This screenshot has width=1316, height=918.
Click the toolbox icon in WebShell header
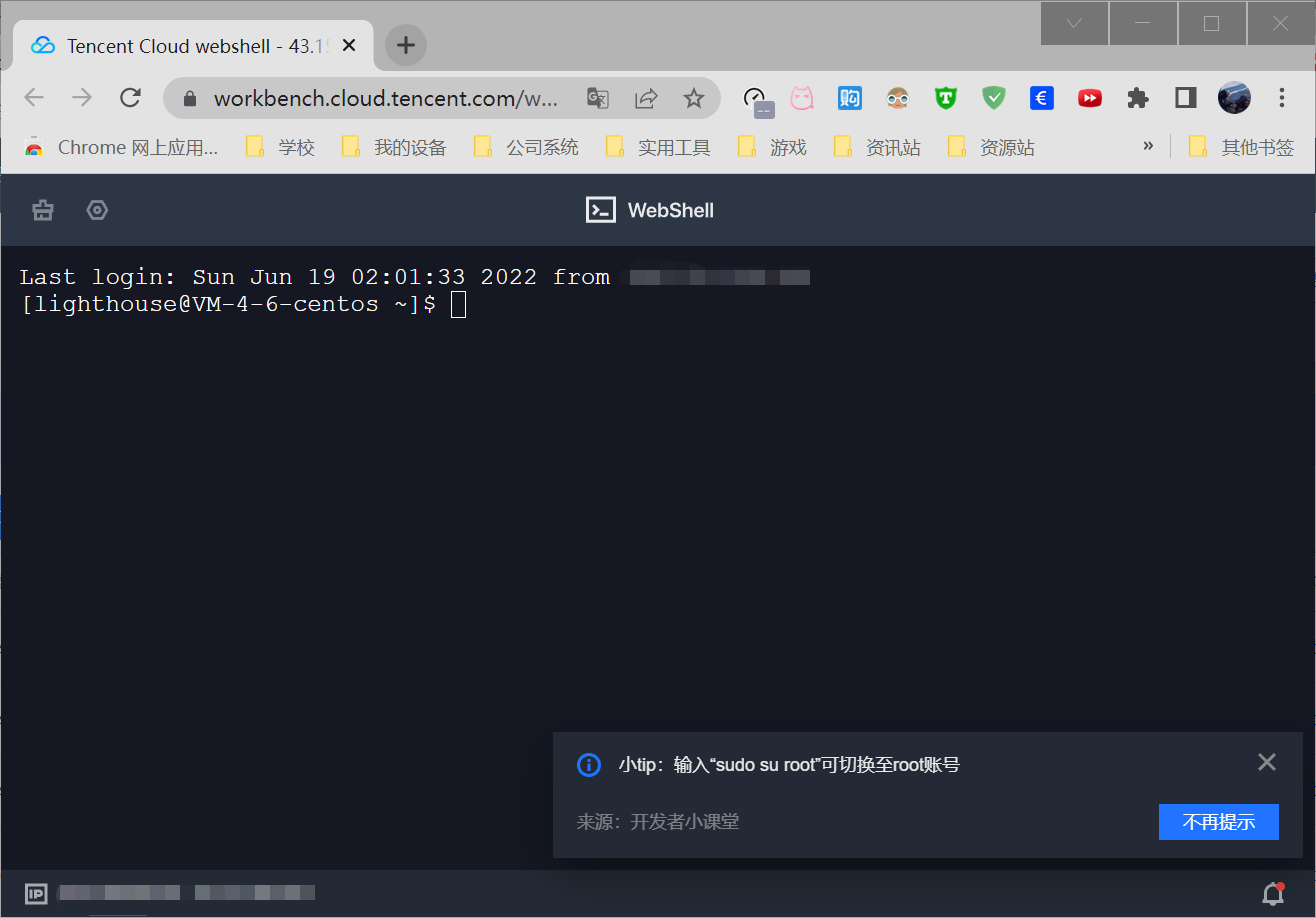[x=43, y=210]
